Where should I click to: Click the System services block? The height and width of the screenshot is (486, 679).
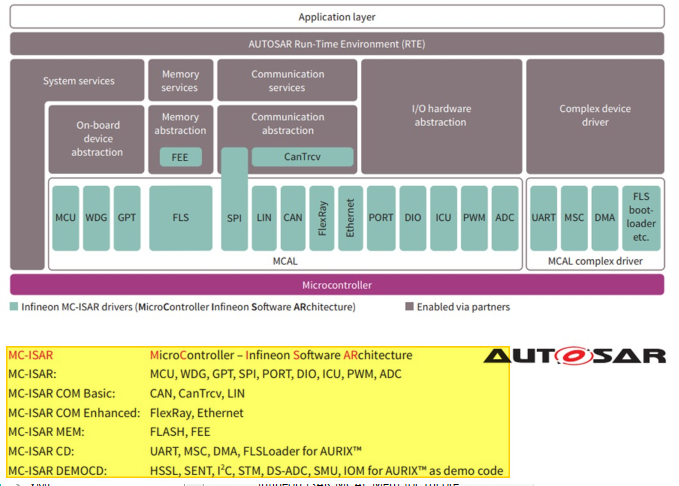click(78, 81)
